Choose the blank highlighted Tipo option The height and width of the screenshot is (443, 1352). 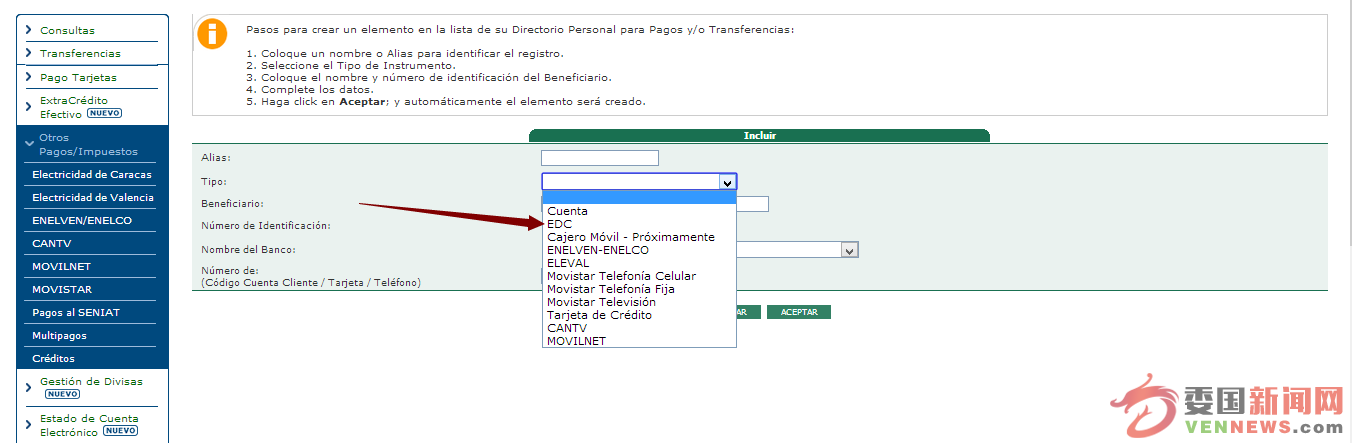[x=639, y=198]
